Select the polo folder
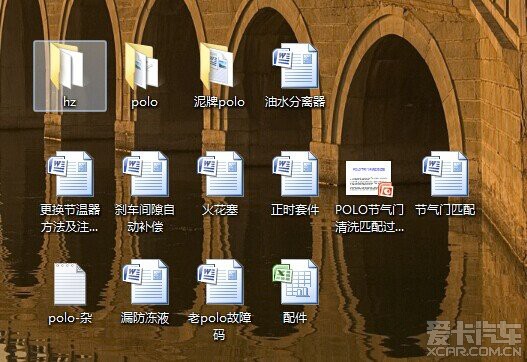527x362 pixels. pos(141,66)
